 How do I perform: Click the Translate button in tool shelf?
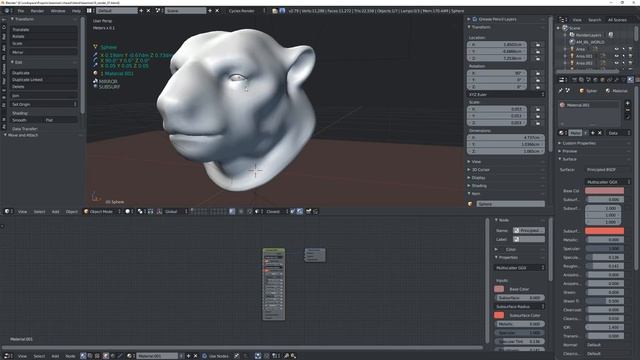44,29
